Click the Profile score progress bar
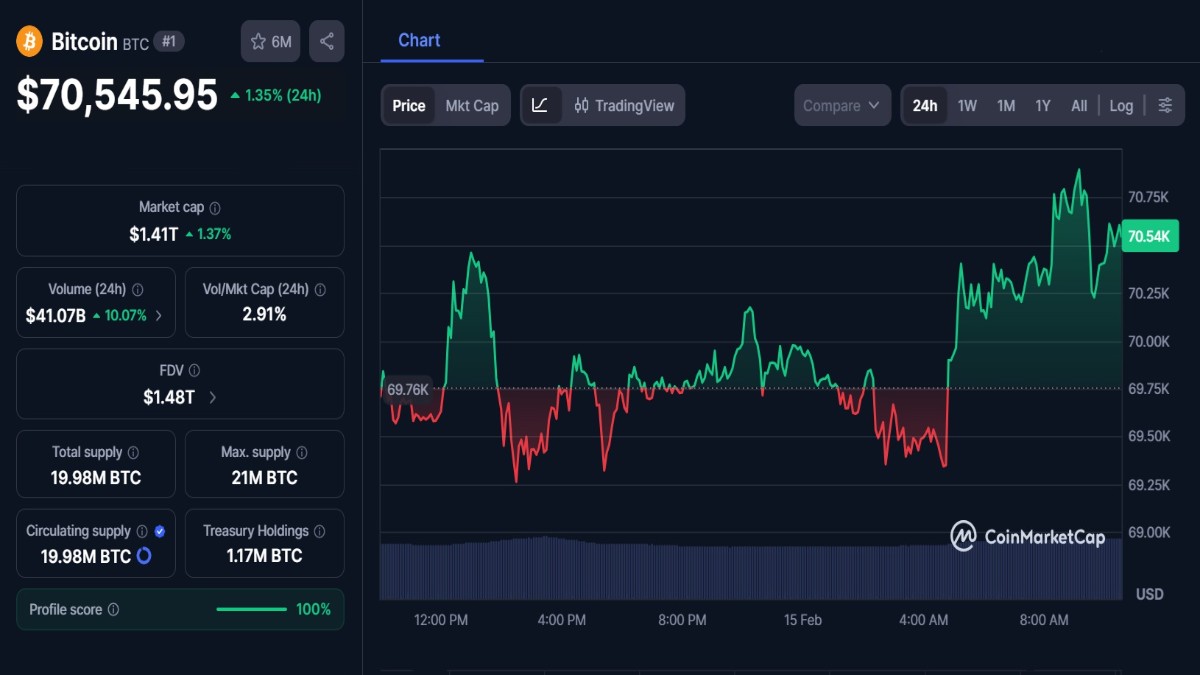Image resolution: width=1200 pixels, height=675 pixels. tap(252, 608)
